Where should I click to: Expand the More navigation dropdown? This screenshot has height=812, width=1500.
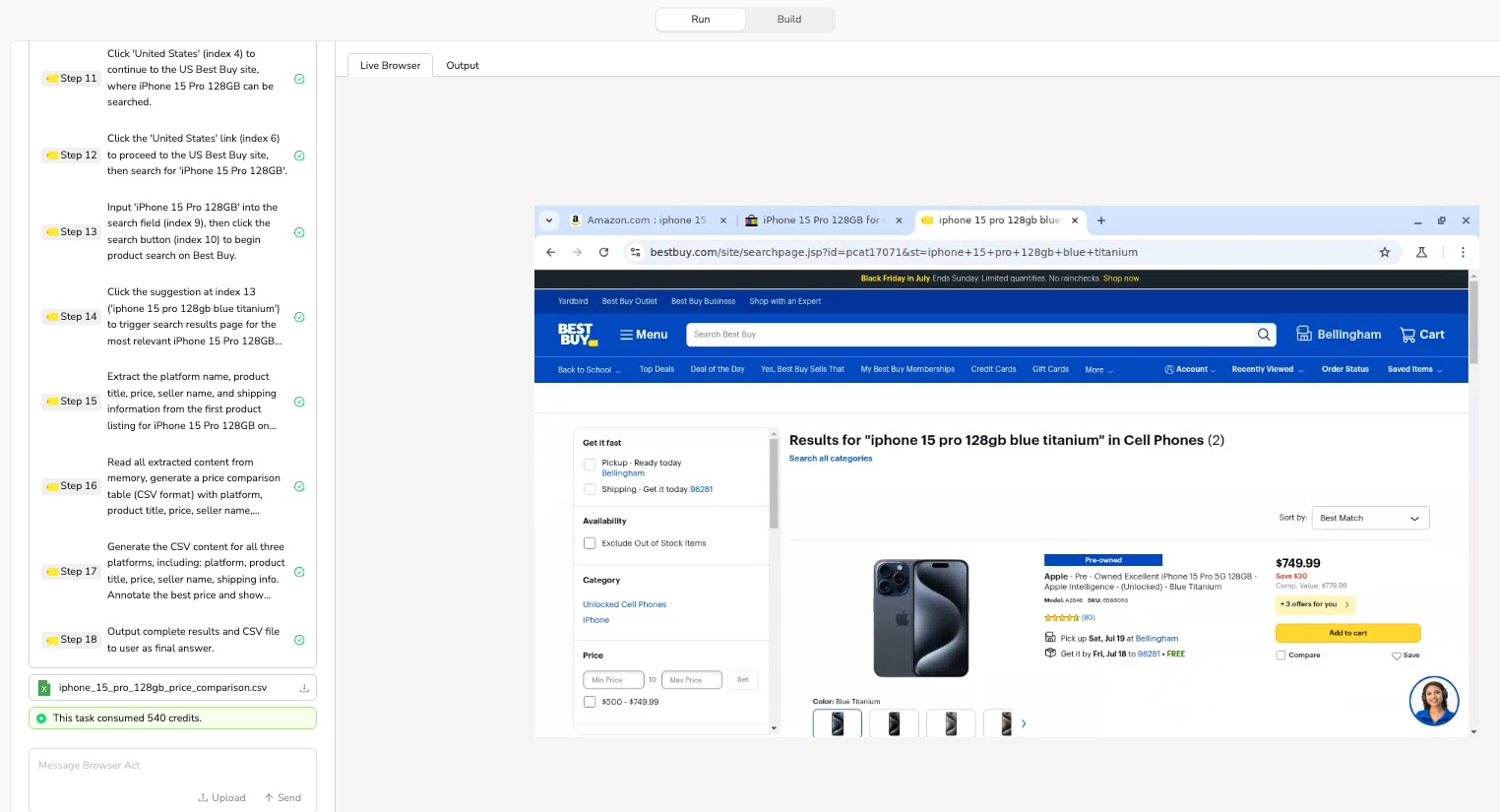click(x=1099, y=370)
